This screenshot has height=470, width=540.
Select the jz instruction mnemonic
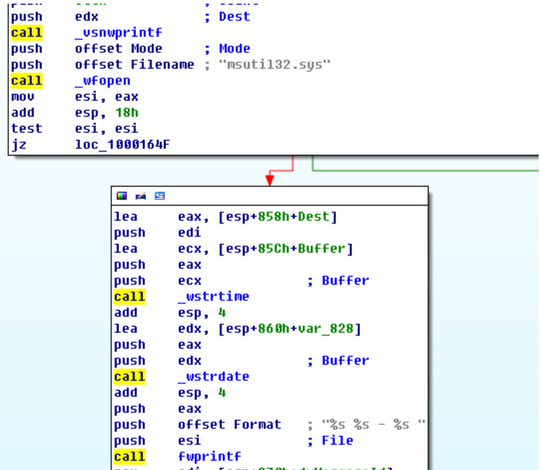[19, 145]
